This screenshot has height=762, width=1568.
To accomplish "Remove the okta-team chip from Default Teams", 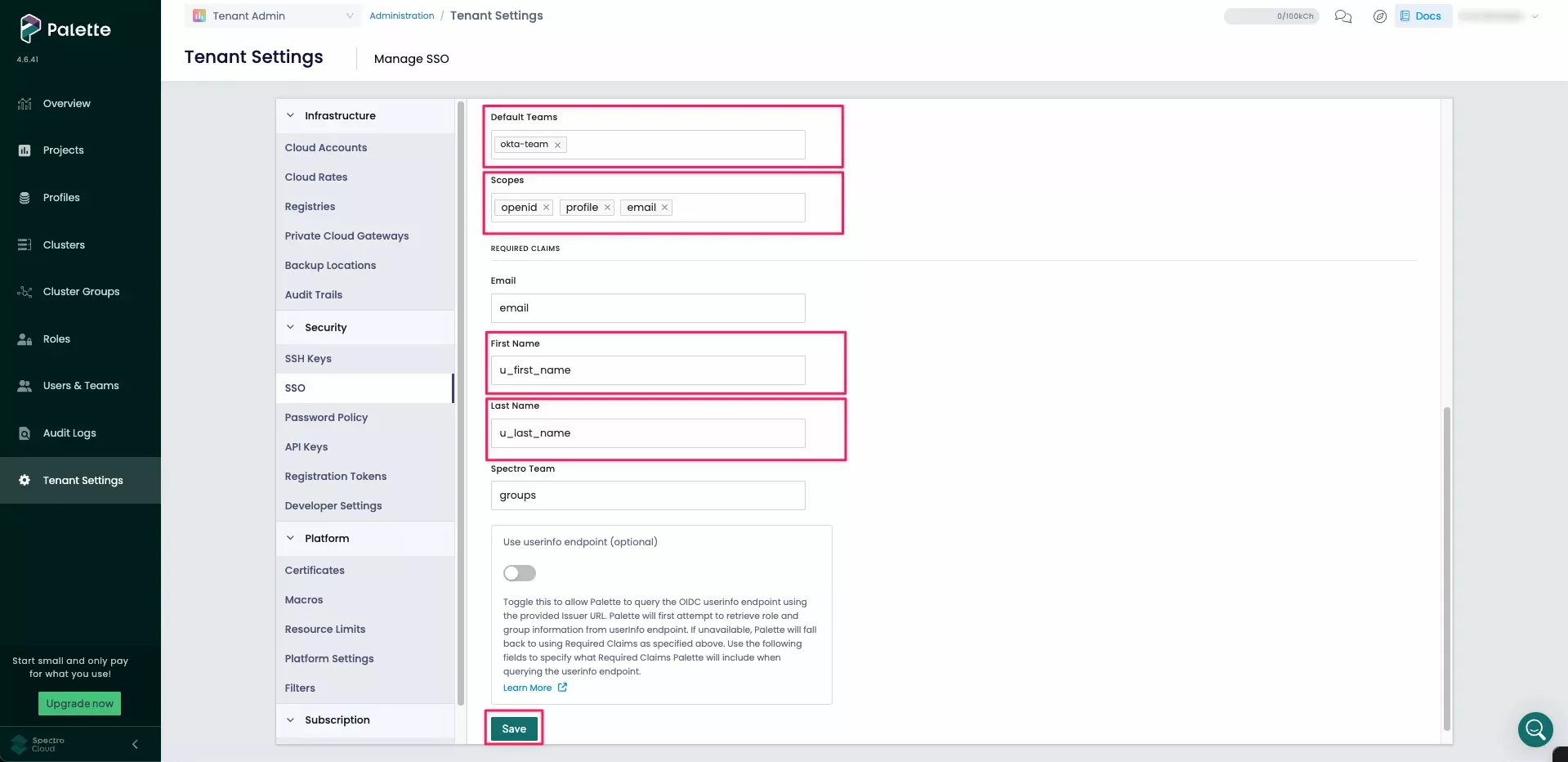I will coord(557,144).
